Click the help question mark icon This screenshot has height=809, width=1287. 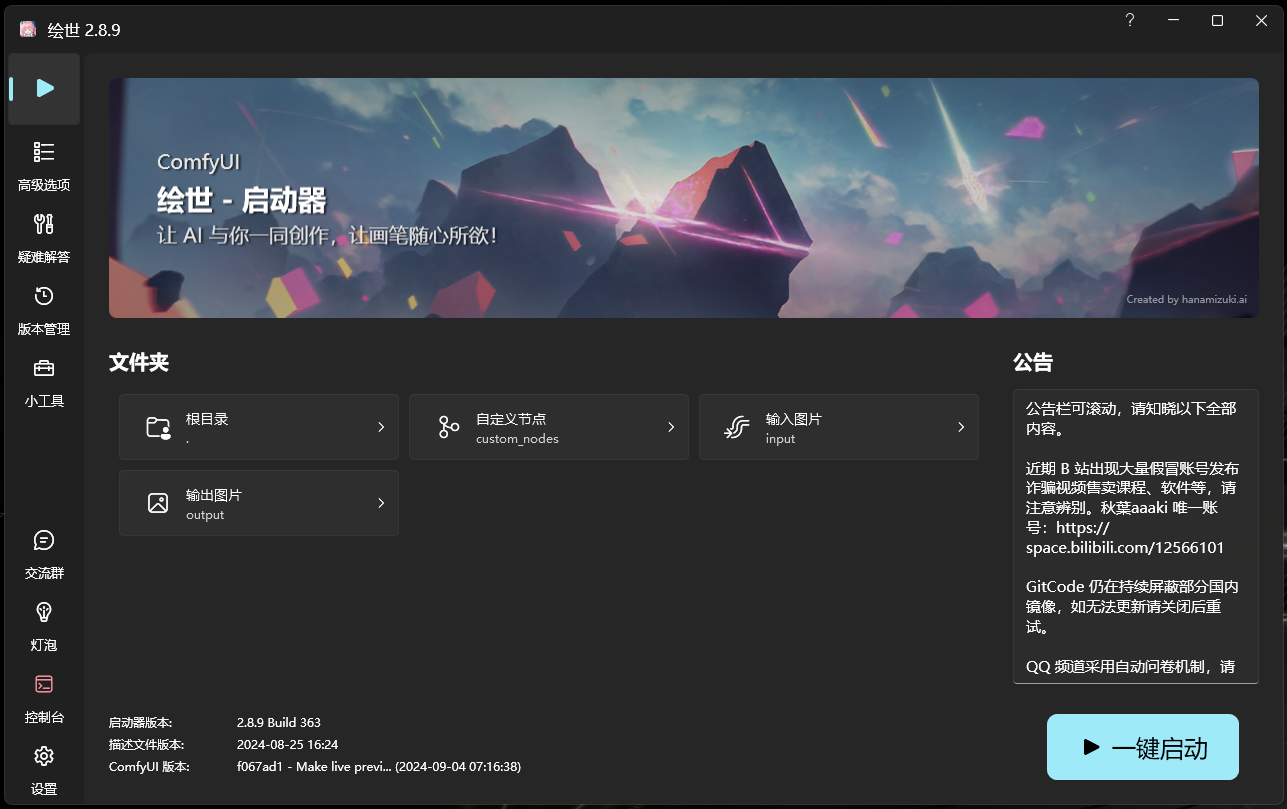pos(1129,20)
